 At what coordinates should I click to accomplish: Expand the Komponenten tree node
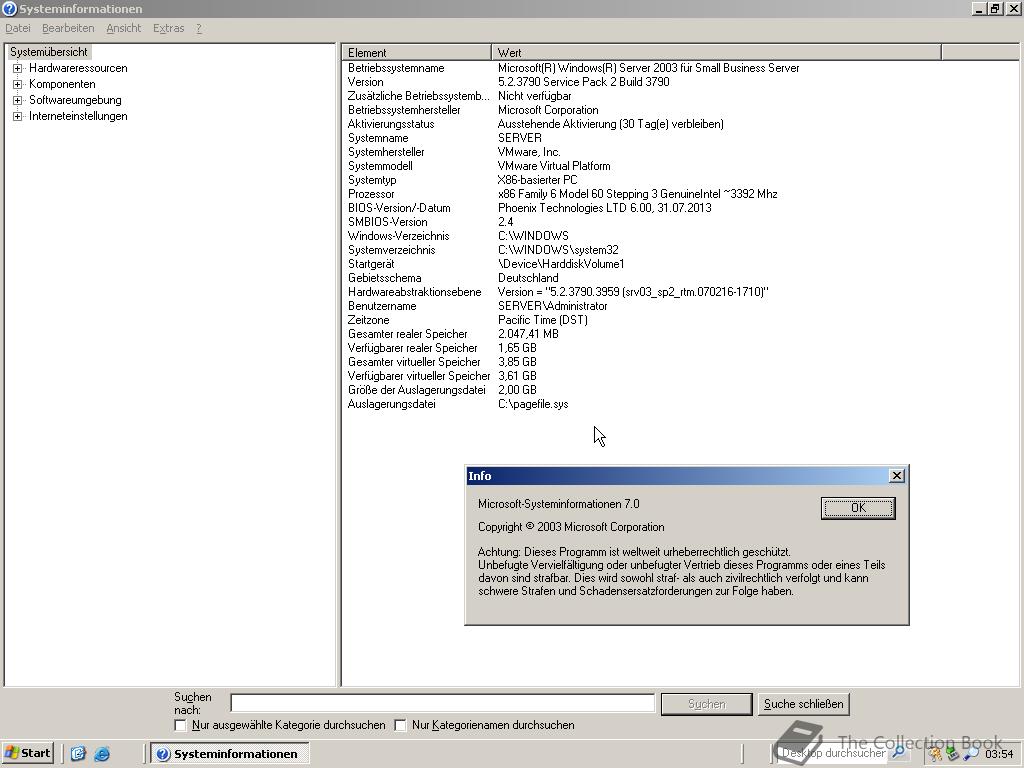[18, 84]
